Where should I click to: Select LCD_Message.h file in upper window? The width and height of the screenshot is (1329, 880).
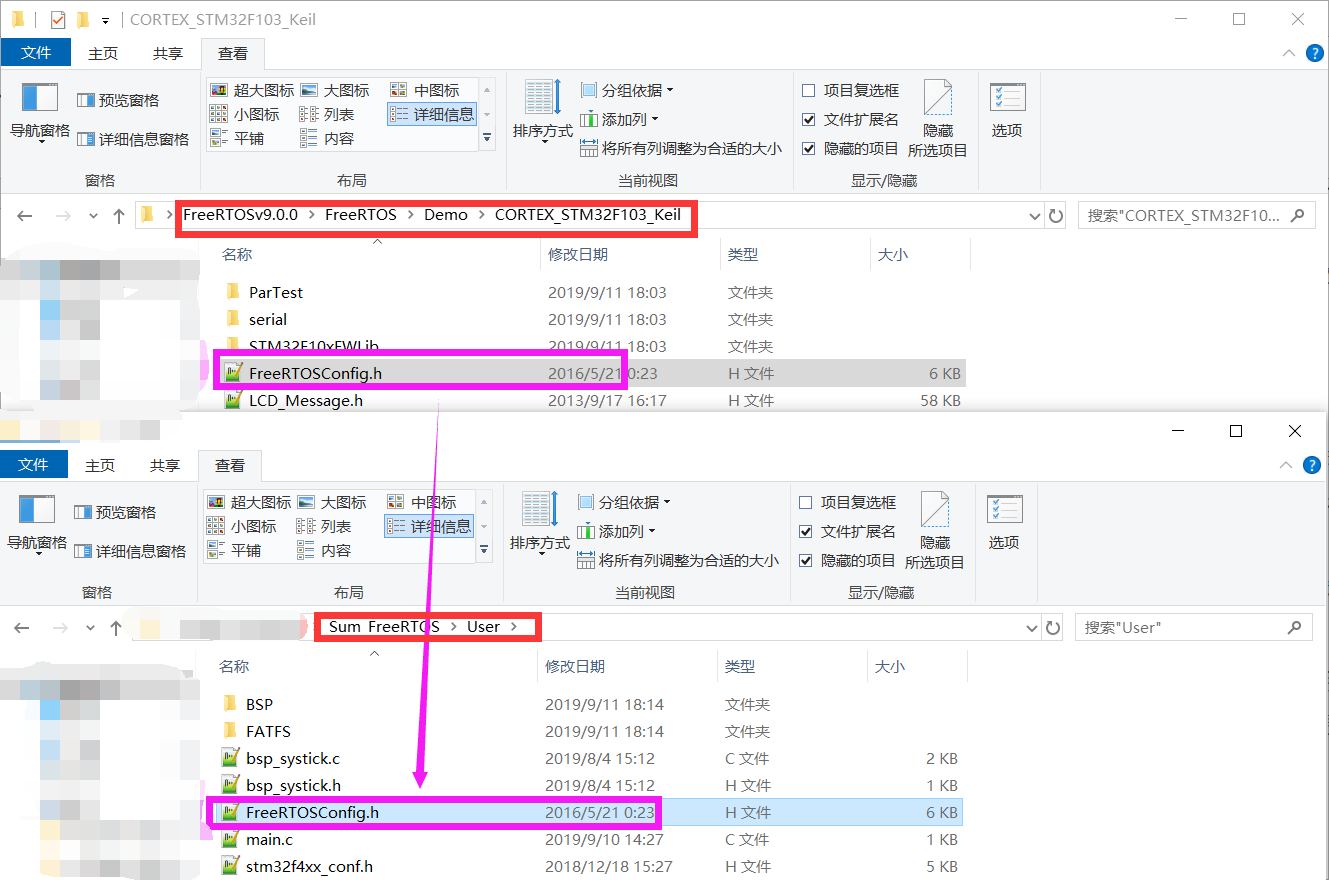click(x=592, y=400)
